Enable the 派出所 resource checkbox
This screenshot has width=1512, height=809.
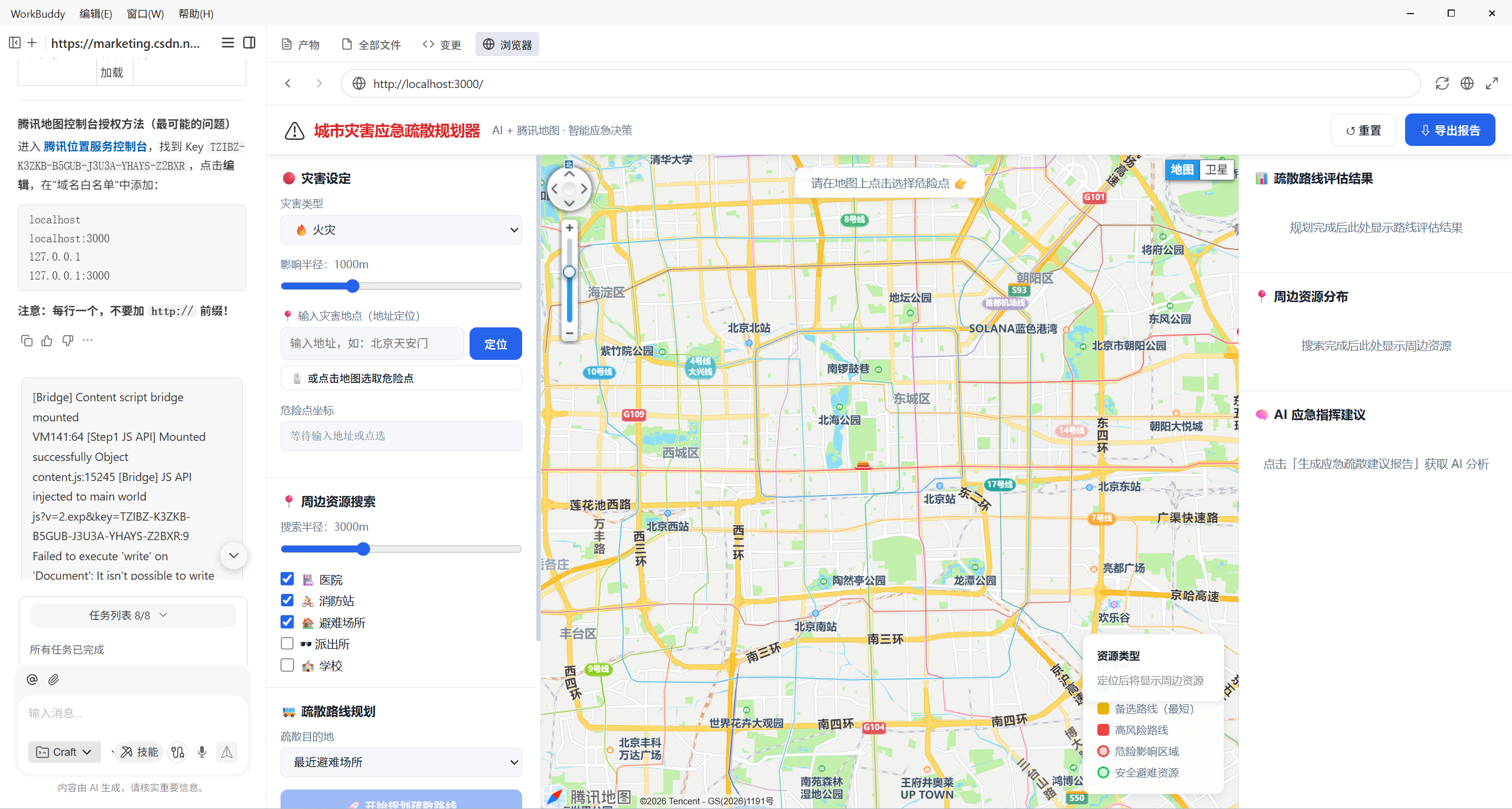pyautogui.click(x=287, y=643)
